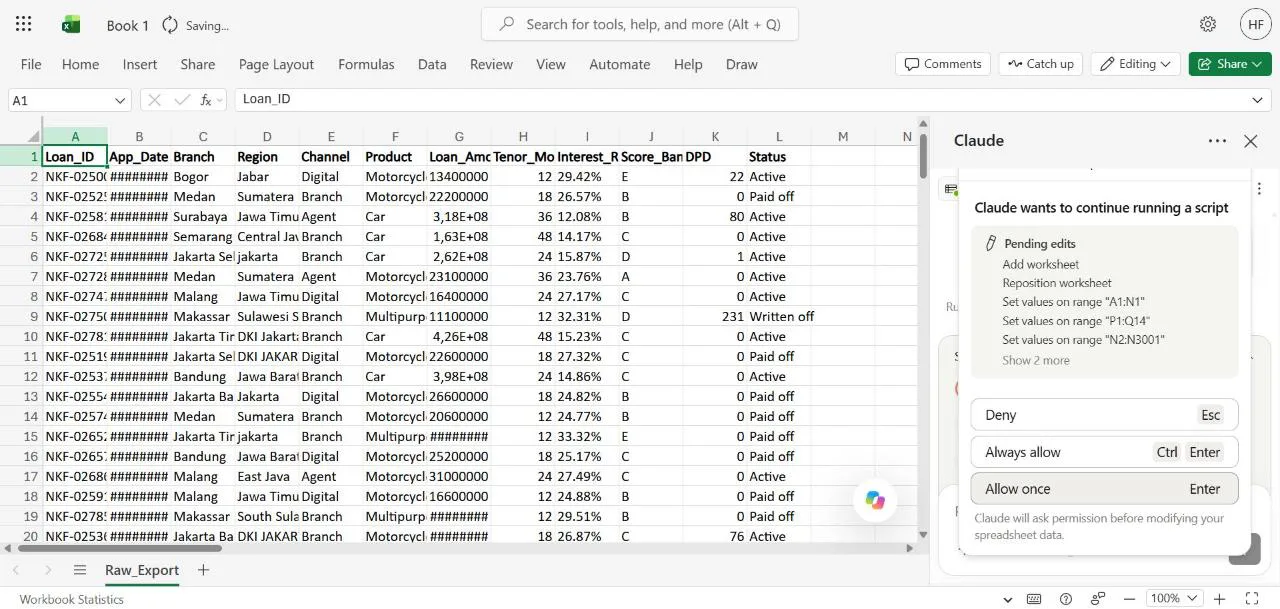Open the all sheets list icon
Screen dimensions: 1280x609
(80, 570)
